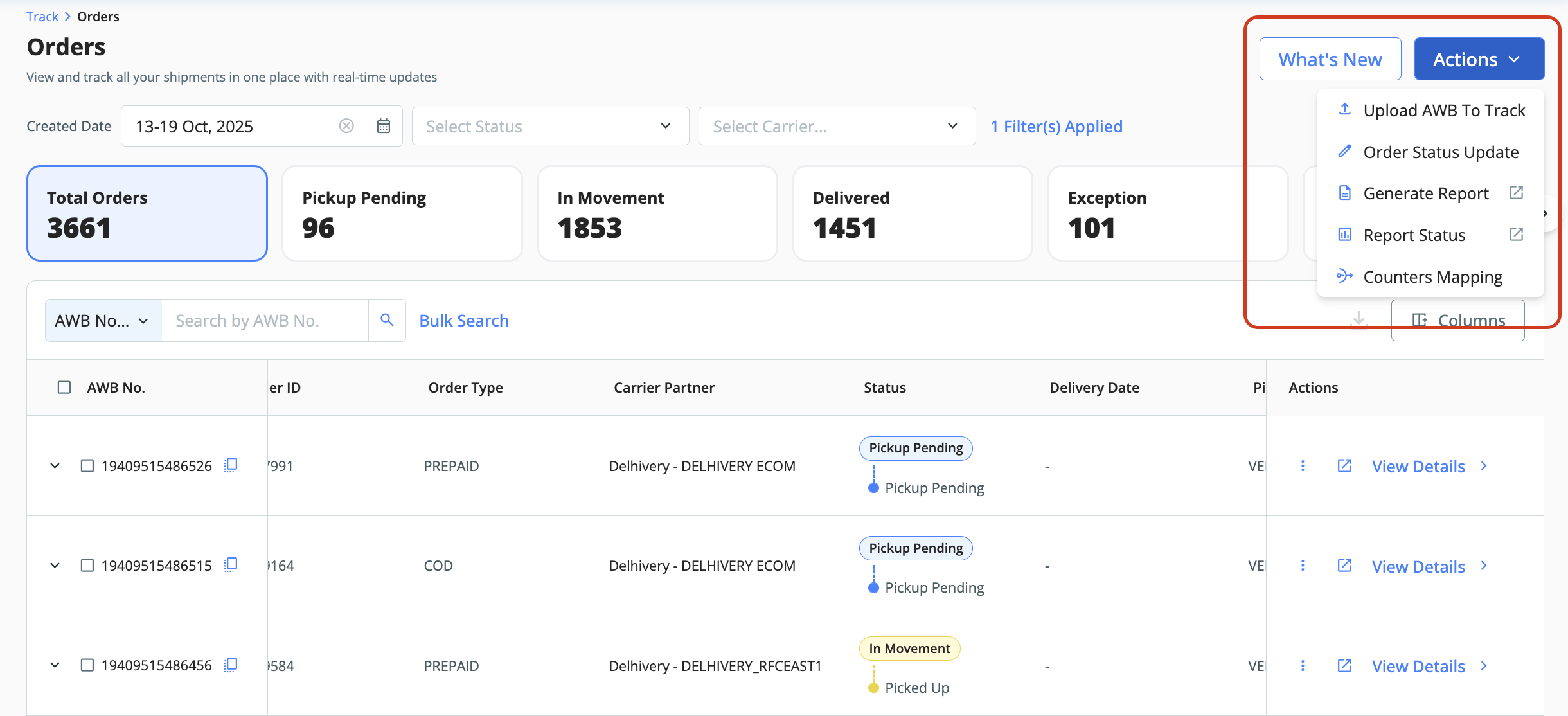Check the box for AWB 19409515486526

coord(87,466)
